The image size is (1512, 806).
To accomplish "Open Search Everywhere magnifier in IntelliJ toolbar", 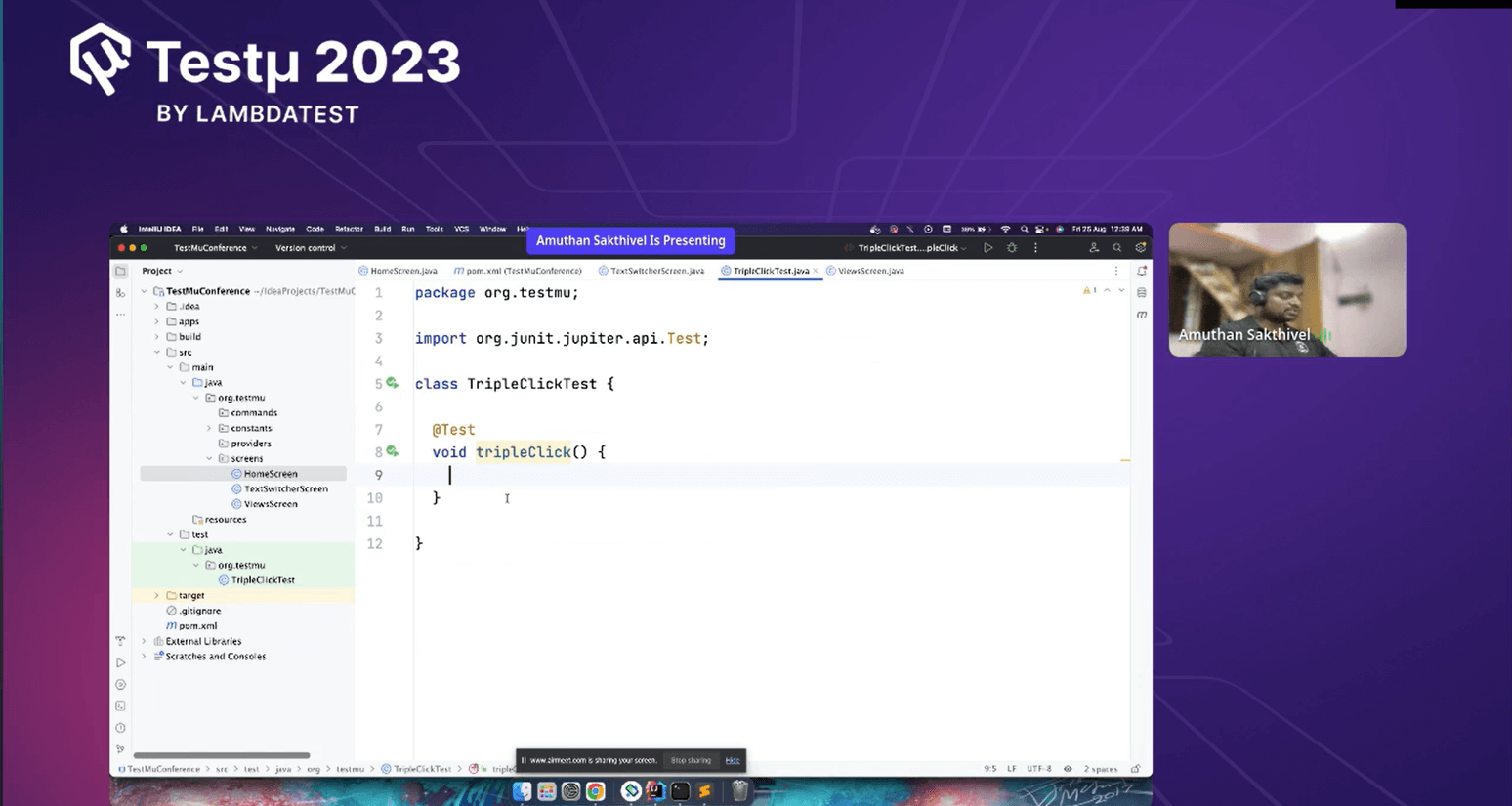I will pyautogui.click(x=1117, y=248).
